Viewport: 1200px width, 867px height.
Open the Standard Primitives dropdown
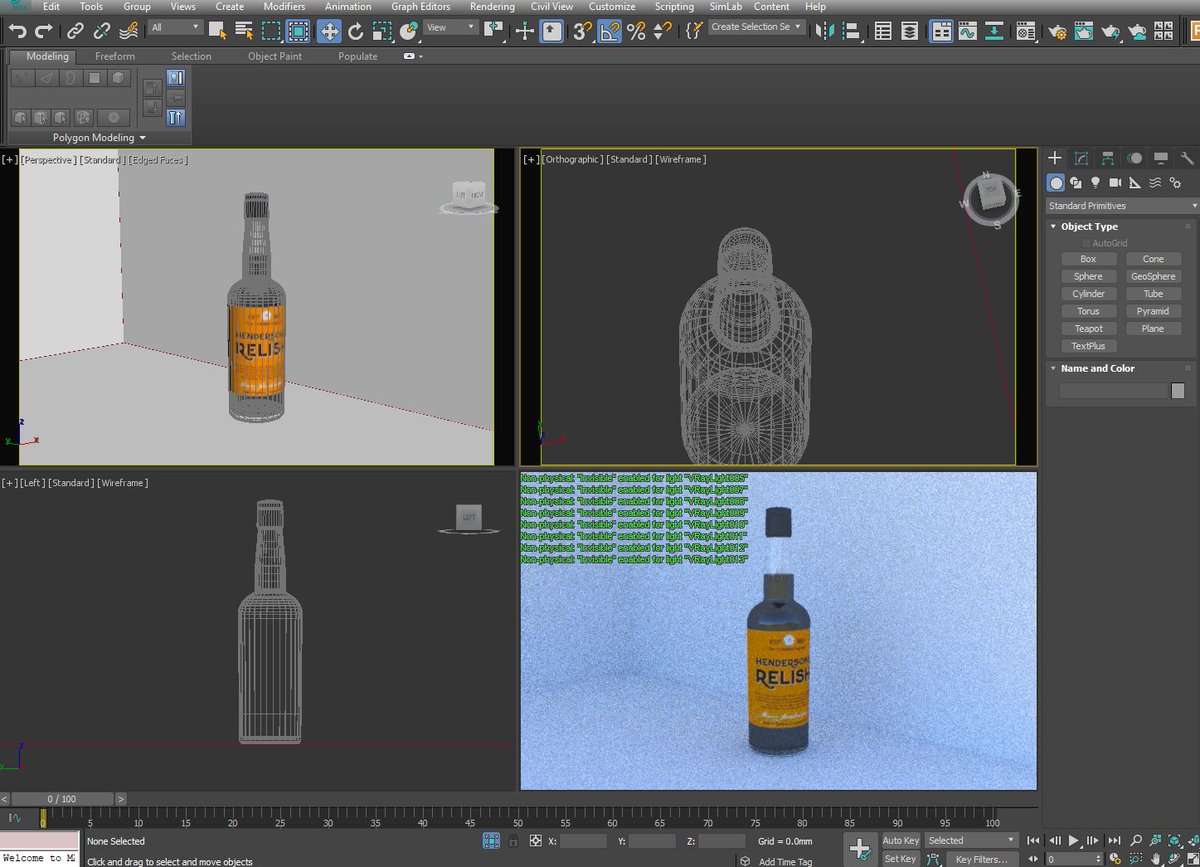(x=1122, y=205)
